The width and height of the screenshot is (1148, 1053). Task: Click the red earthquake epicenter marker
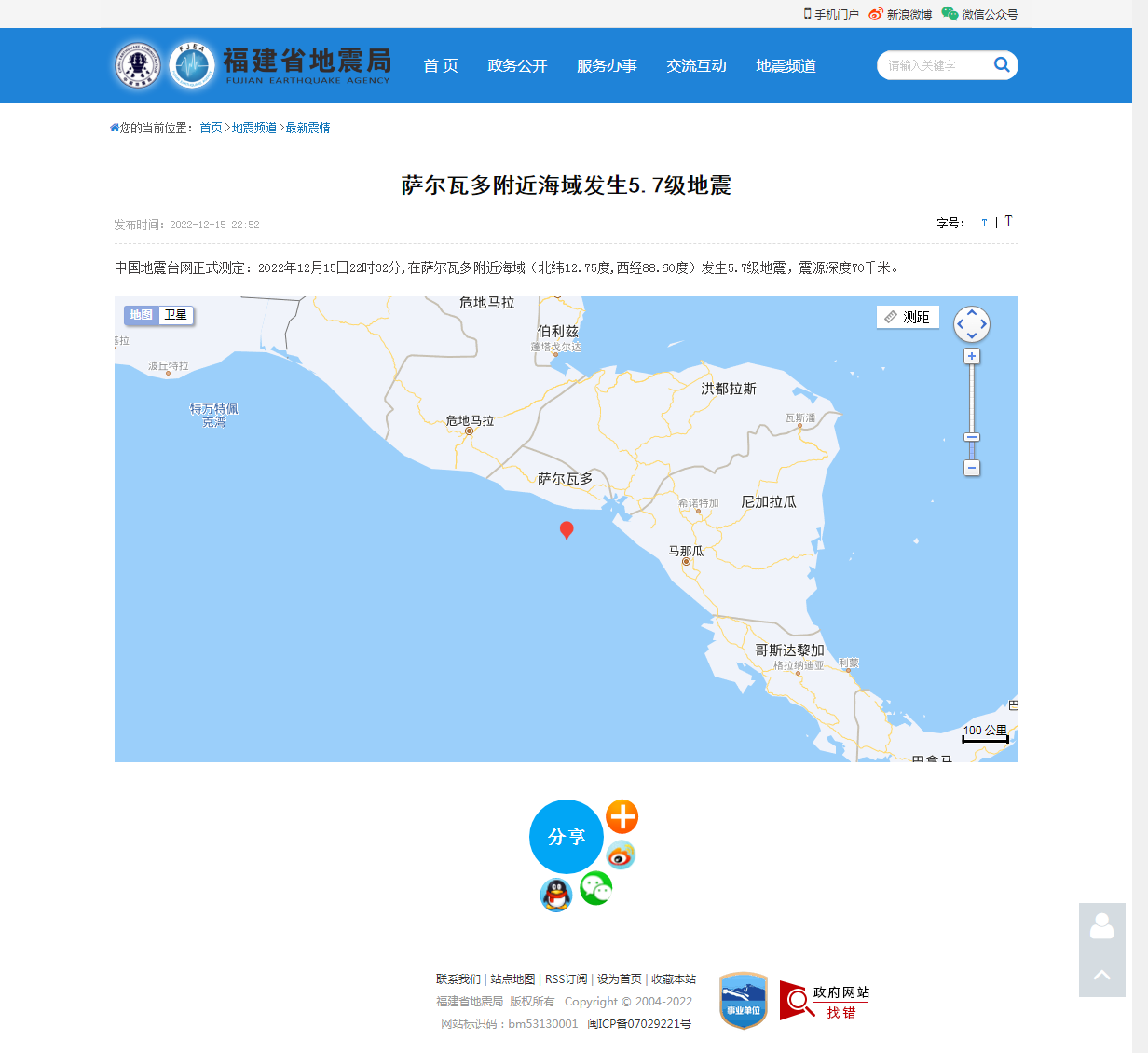point(566,529)
